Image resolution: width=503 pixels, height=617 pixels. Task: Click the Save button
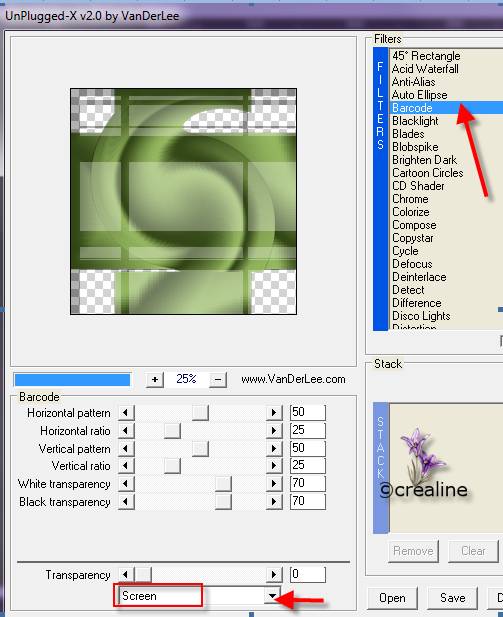(x=453, y=598)
